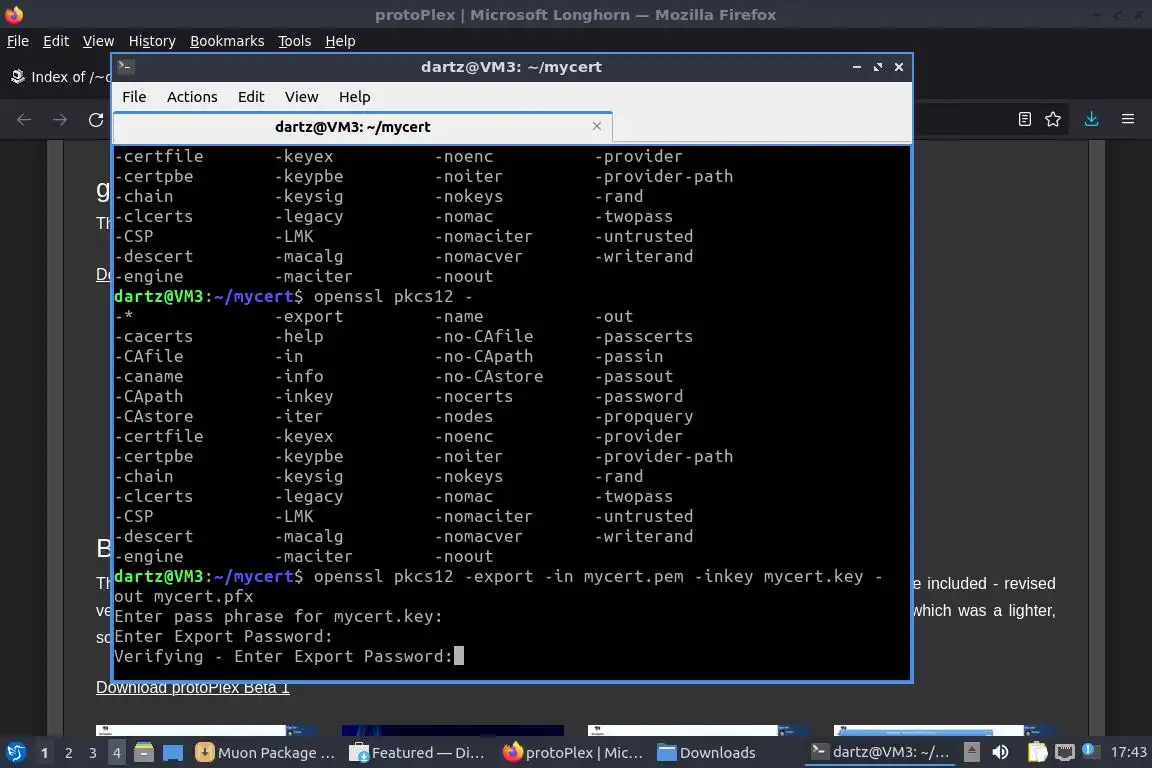Switch to Downloads folder window
The width and height of the screenshot is (1152, 768).
706,753
